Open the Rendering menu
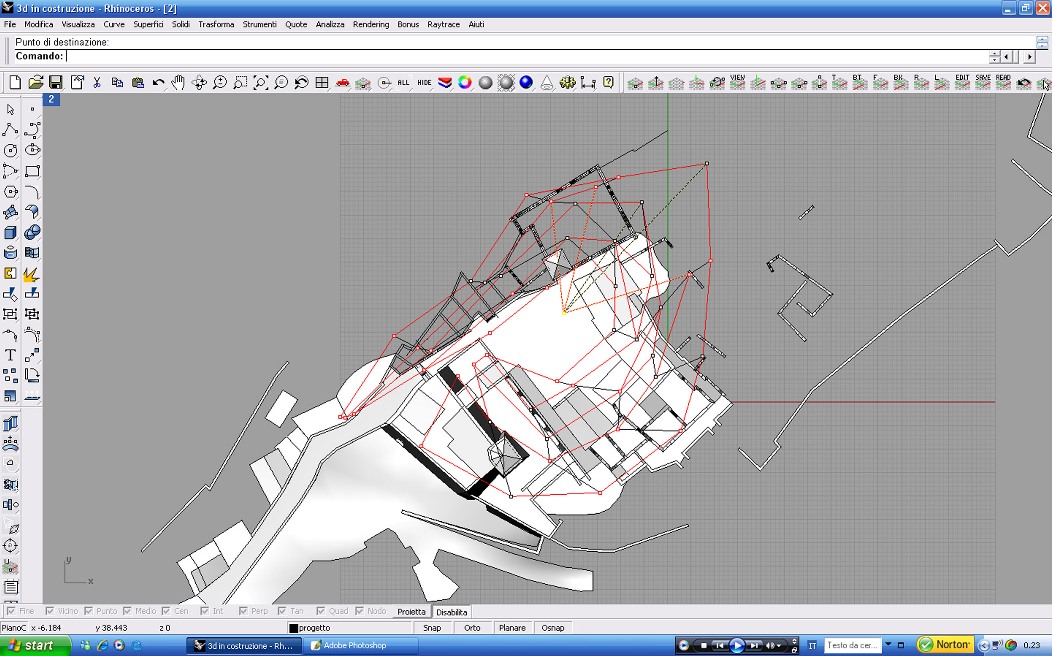1053x656 pixels. click(371, 24)
